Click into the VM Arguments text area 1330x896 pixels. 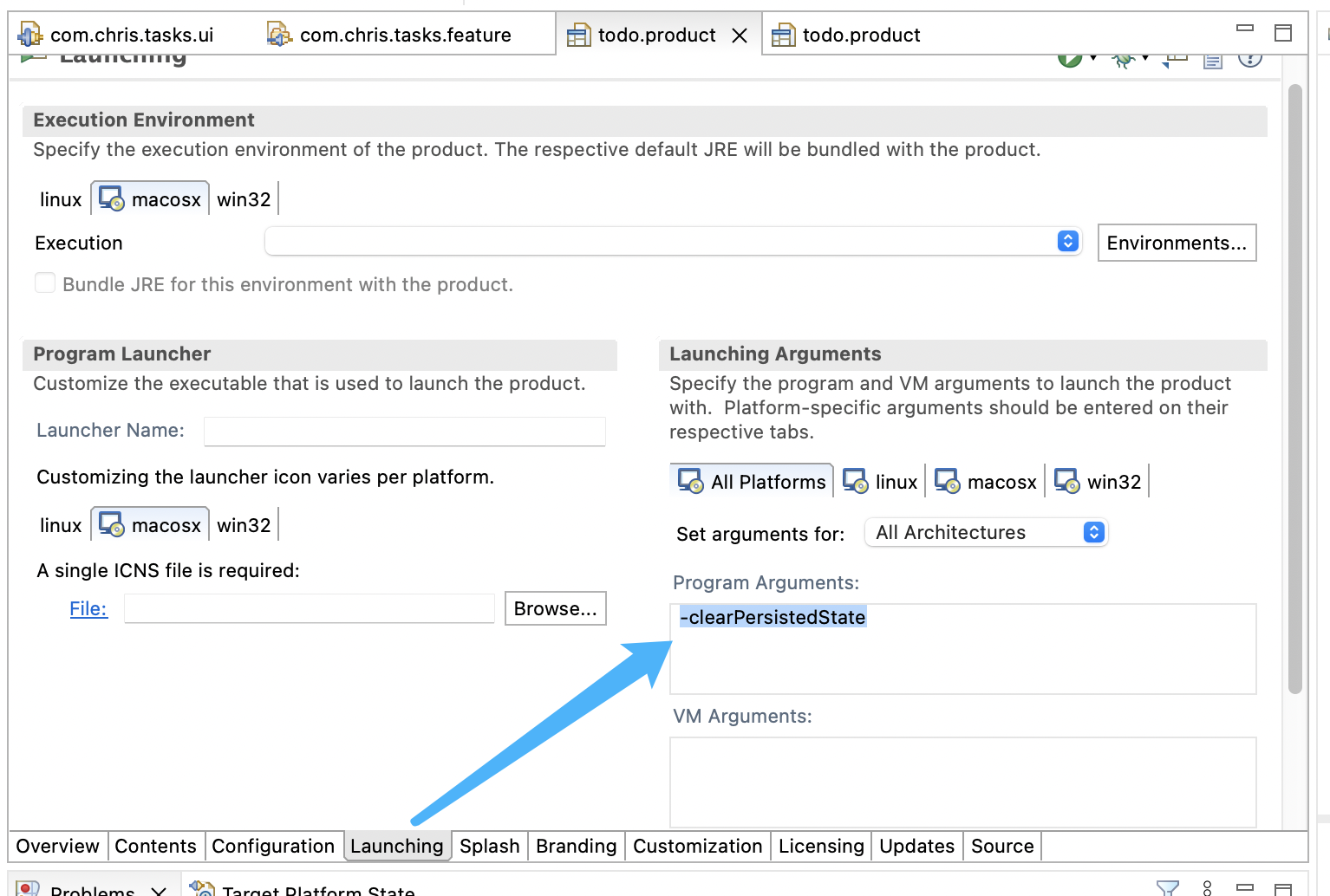click(x=963, y=782)
